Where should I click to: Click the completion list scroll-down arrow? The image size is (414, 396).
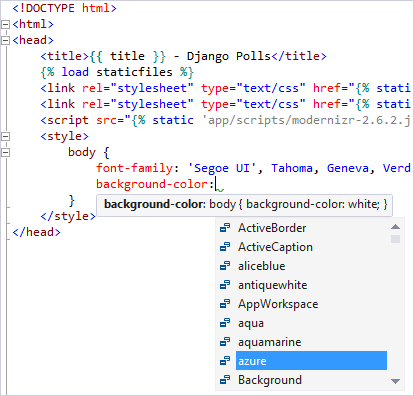pos(395,381)
